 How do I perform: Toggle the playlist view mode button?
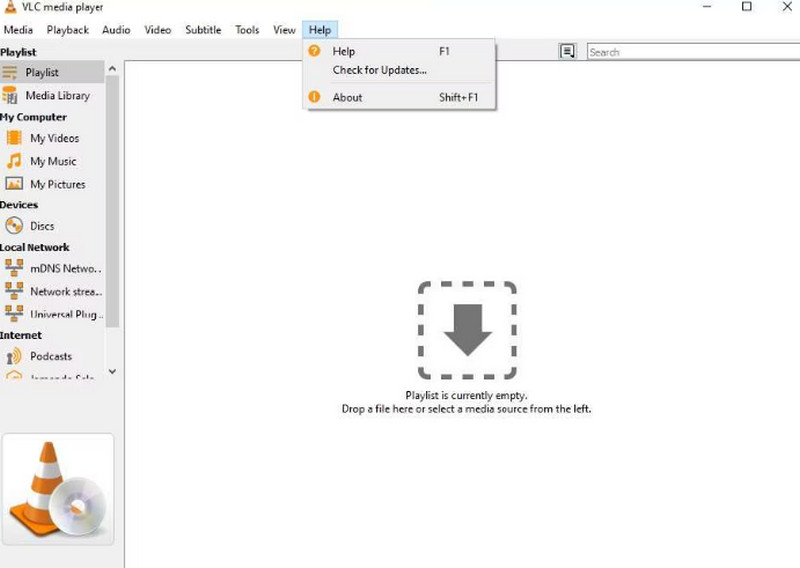click(568, 52)
